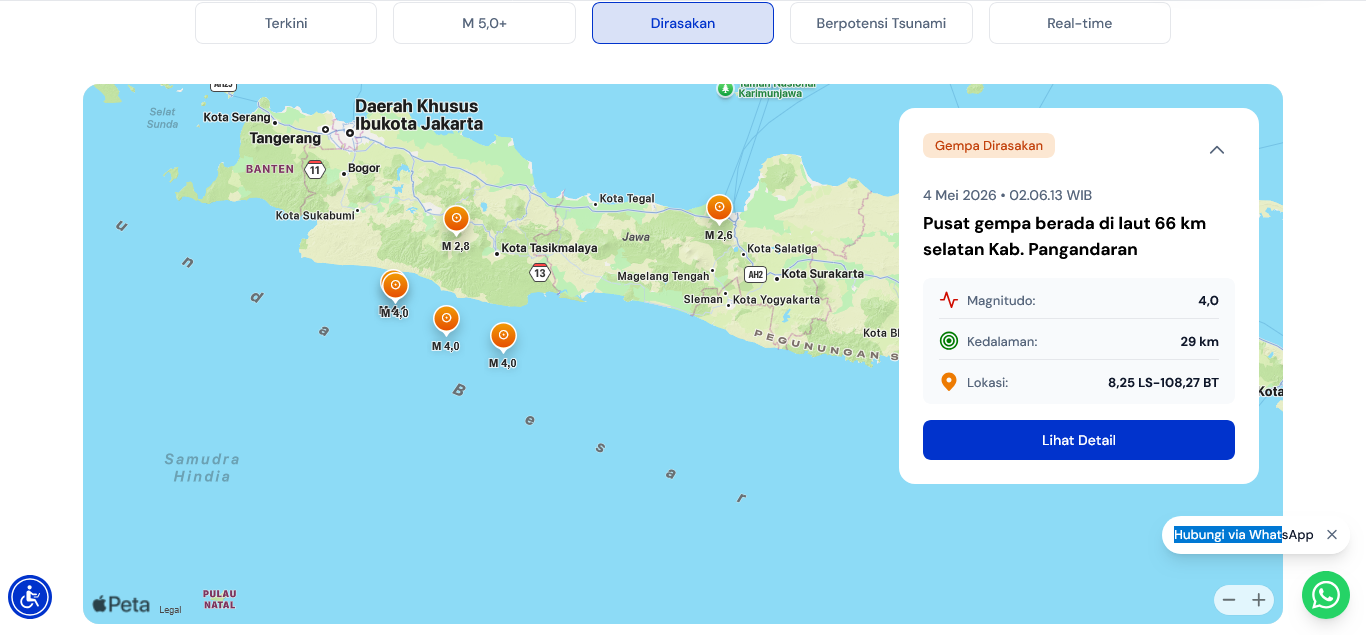The width and height of the screenshot is (1366, 635).
Task: Open the Legal link on map
Action: coord(170,610)
